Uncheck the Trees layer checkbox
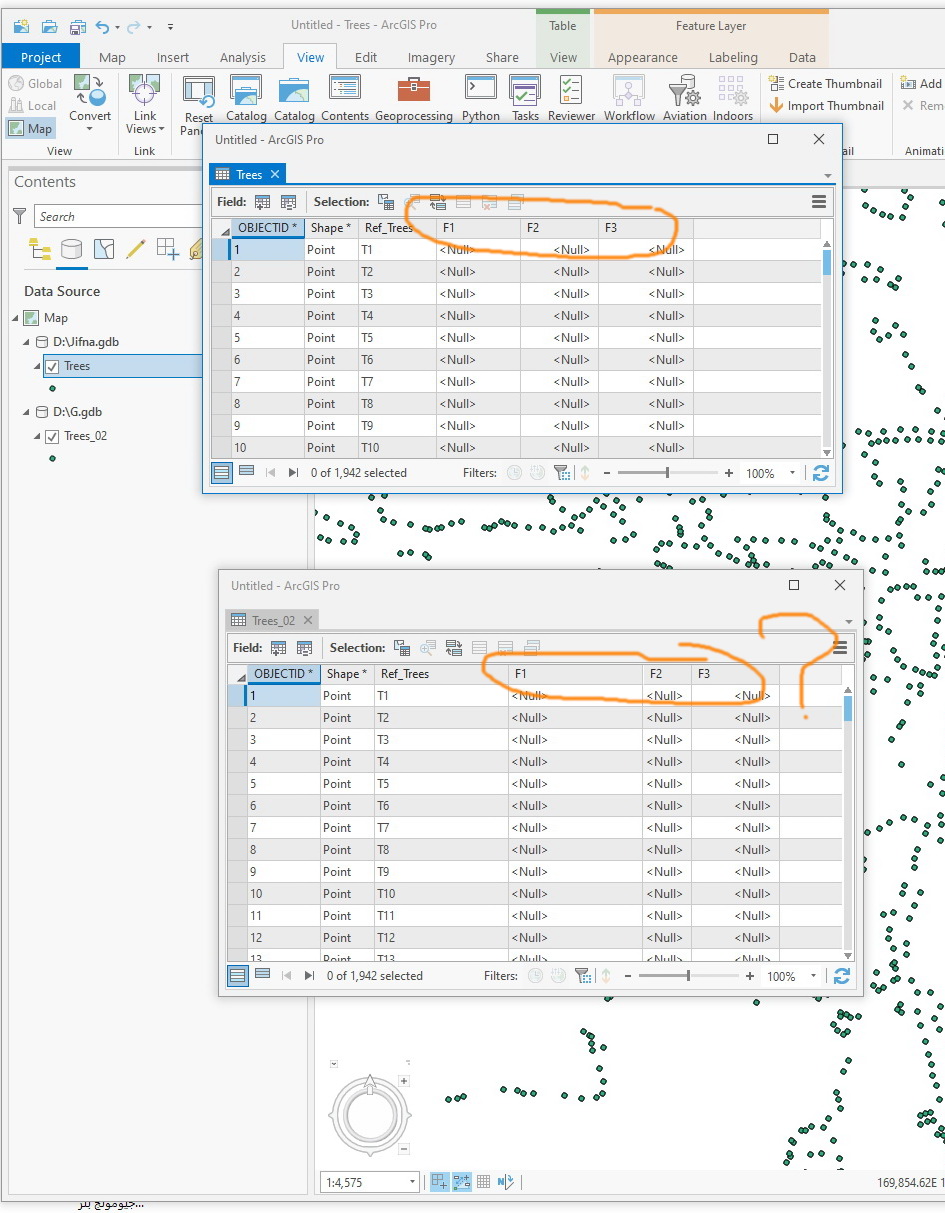 pyautogui.click(x=52, y=366)
